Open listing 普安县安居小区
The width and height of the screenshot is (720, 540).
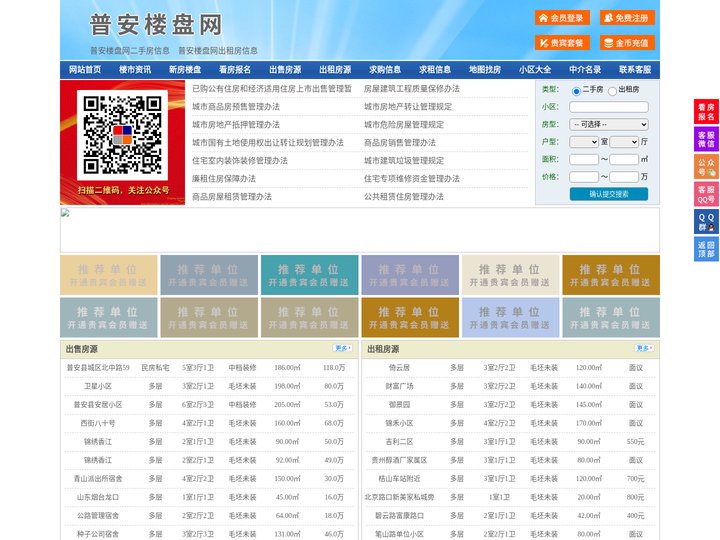(x=98, y=405)
